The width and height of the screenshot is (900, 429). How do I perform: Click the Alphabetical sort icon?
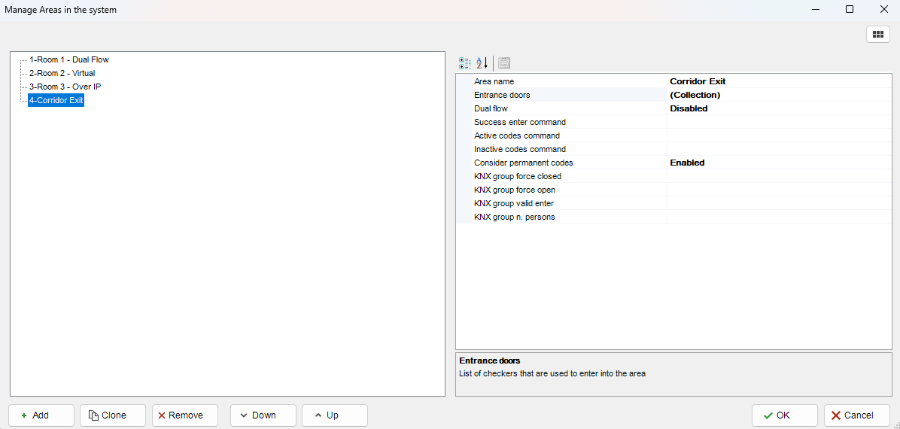481,62
